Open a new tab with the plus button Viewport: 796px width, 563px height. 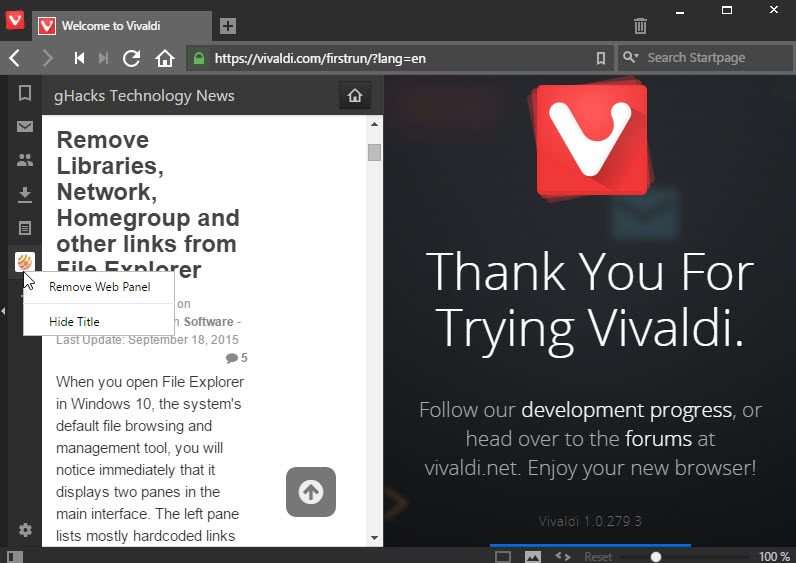click(x=228, y=26)
